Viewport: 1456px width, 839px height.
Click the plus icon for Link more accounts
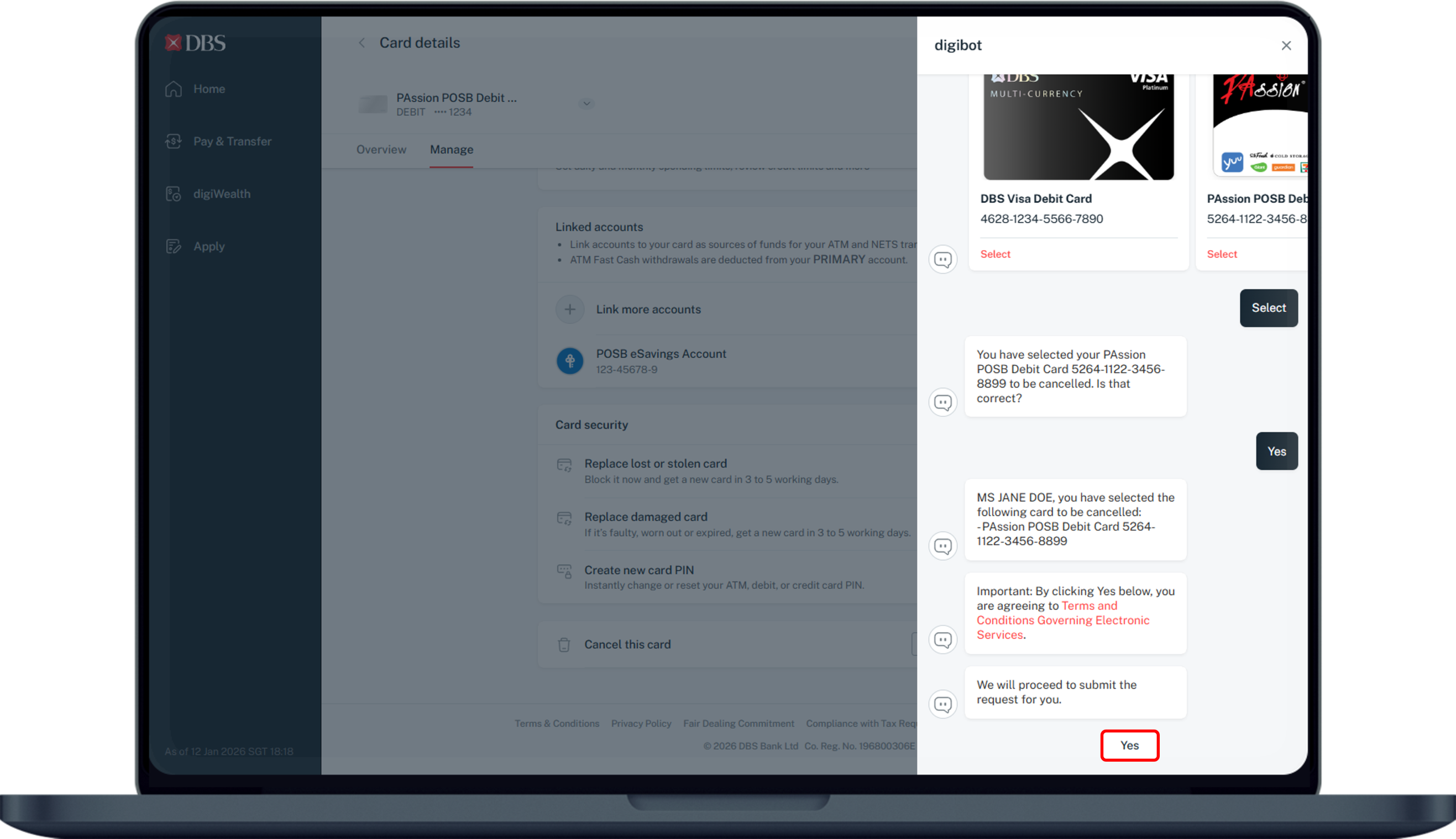tap(569, 310)
